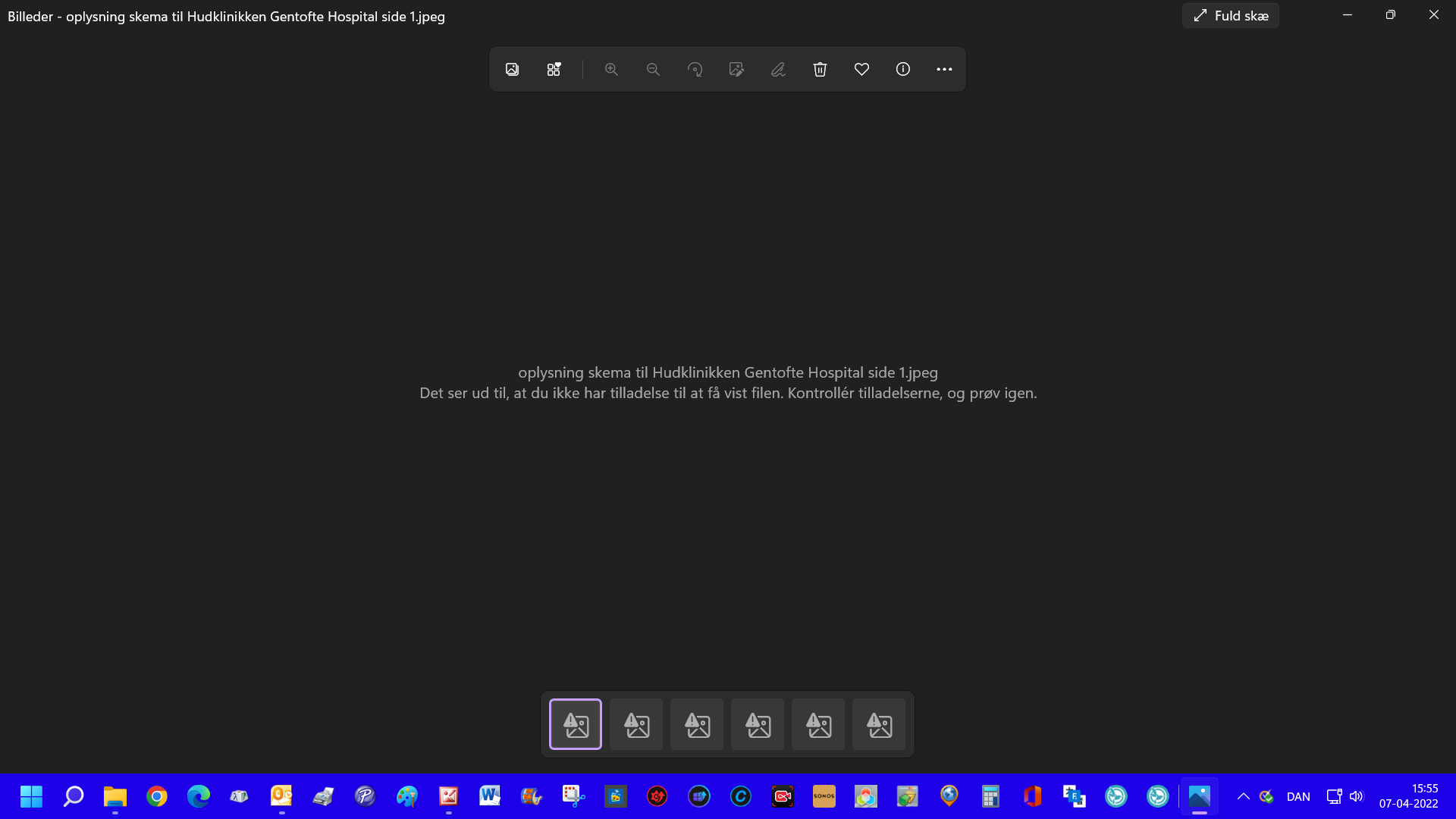Click the zoom in magnifier icon
This screenshot has width=1456, height=819.
pyautogui.click(x=611, y=69)
